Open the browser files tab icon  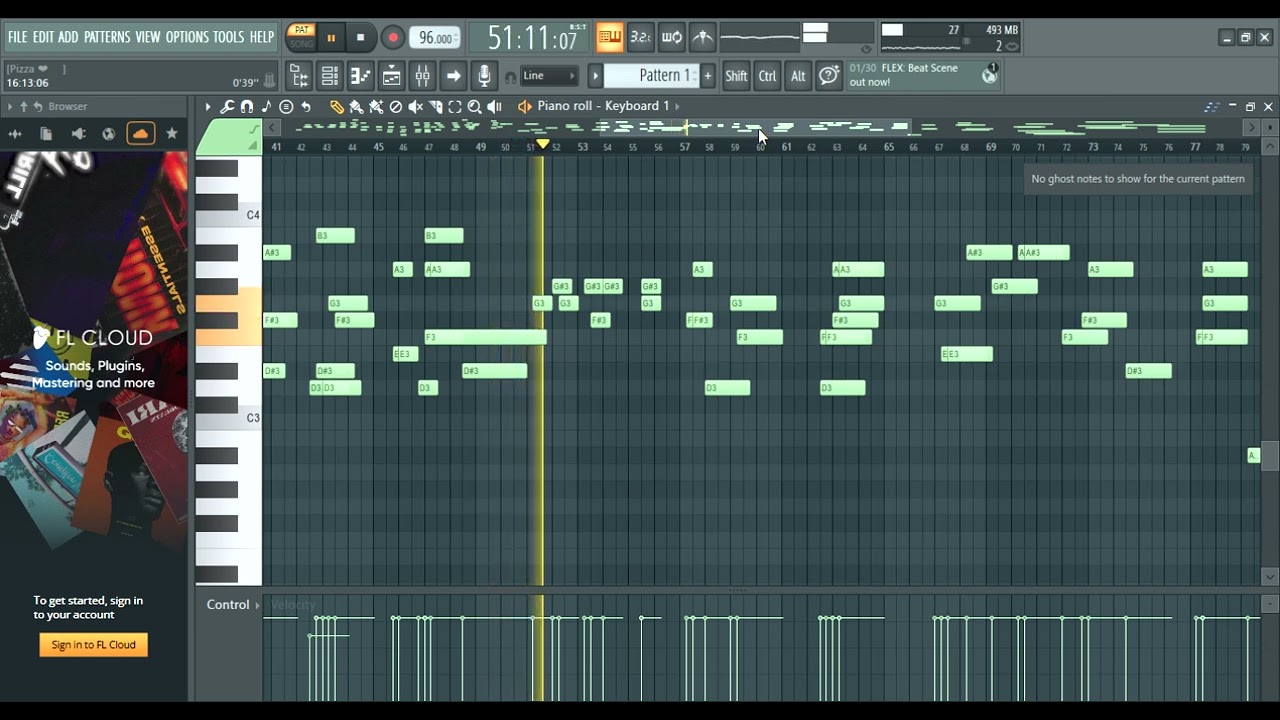(x=46, y=133)
